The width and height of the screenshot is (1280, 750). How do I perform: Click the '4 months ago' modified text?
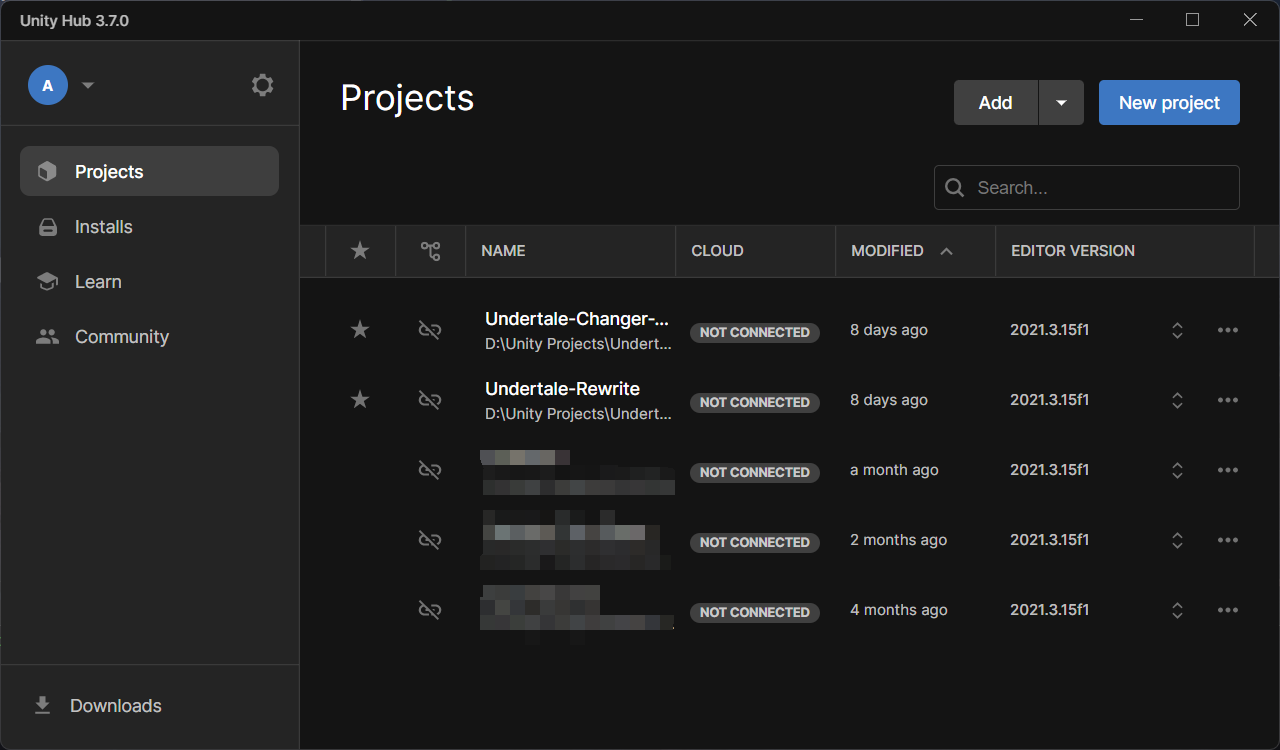tap(899, 610)
